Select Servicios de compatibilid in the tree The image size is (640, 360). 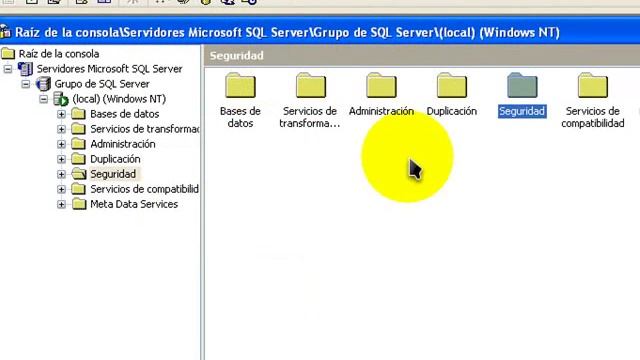144,189
